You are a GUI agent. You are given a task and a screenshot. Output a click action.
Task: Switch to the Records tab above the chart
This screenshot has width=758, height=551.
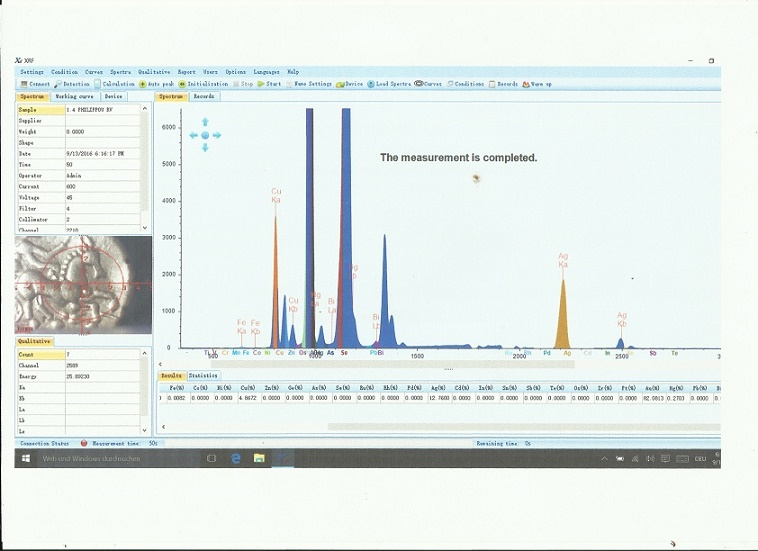click(x=203, y=96)
